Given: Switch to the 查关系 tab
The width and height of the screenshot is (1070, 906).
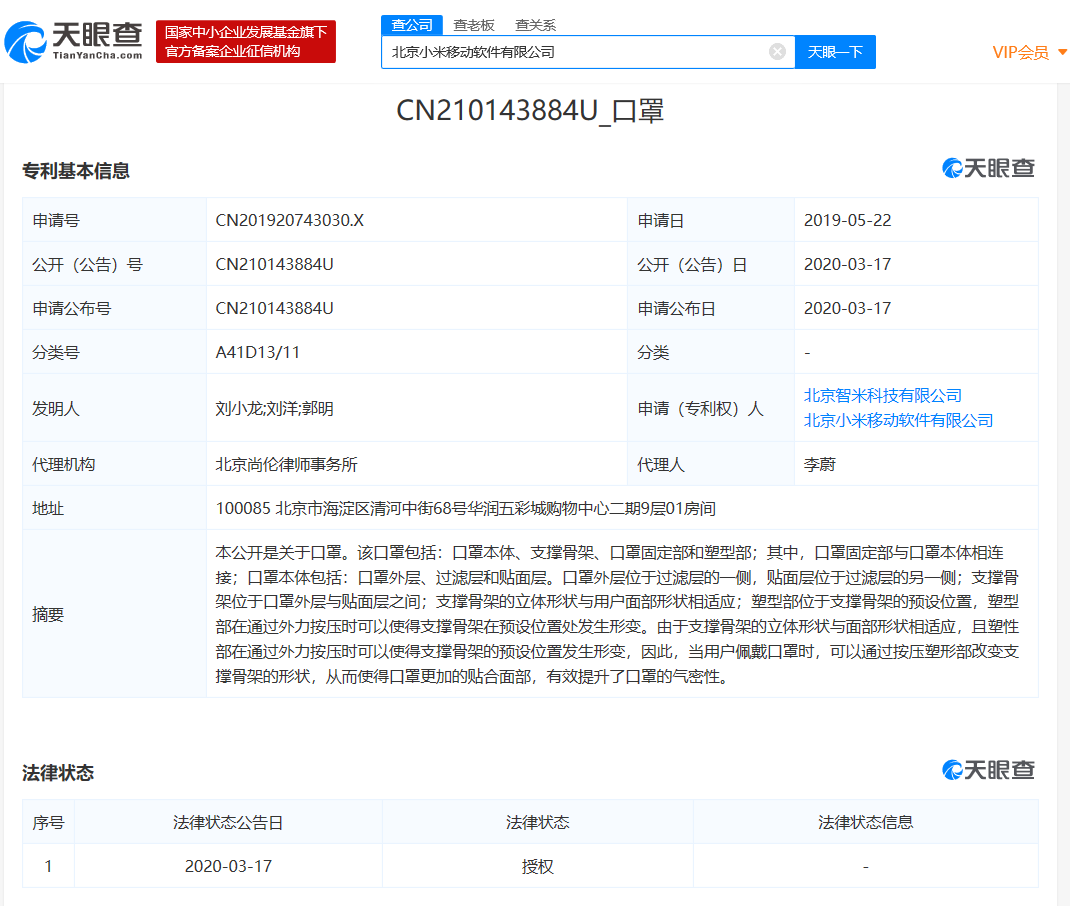Looking at the screenshot, I should point(535,25).
